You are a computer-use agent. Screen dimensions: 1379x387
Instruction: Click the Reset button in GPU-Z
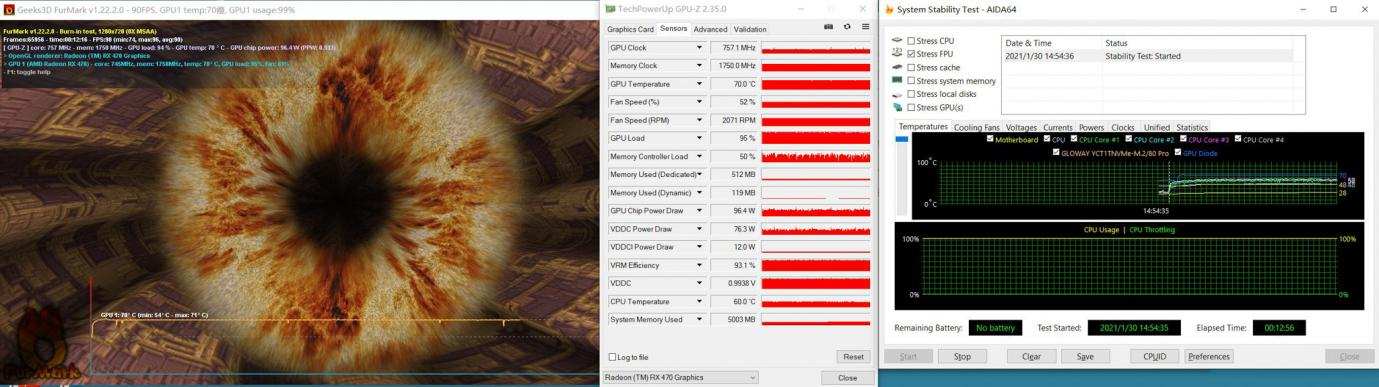853,357
